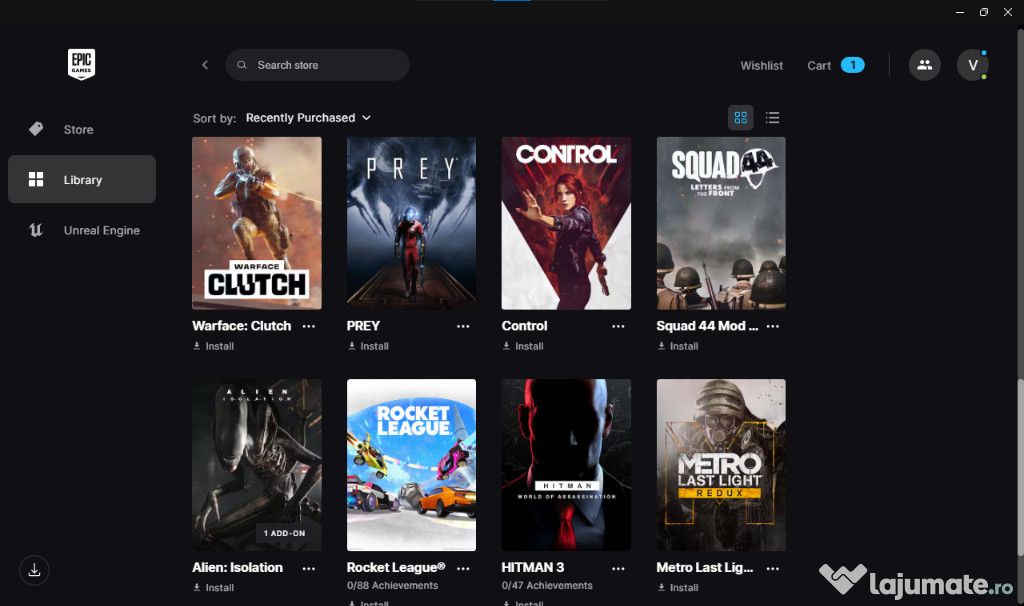The image size is (1024, 606).
Task: Open the friends list icon
Action: click(x=924, y=65)
